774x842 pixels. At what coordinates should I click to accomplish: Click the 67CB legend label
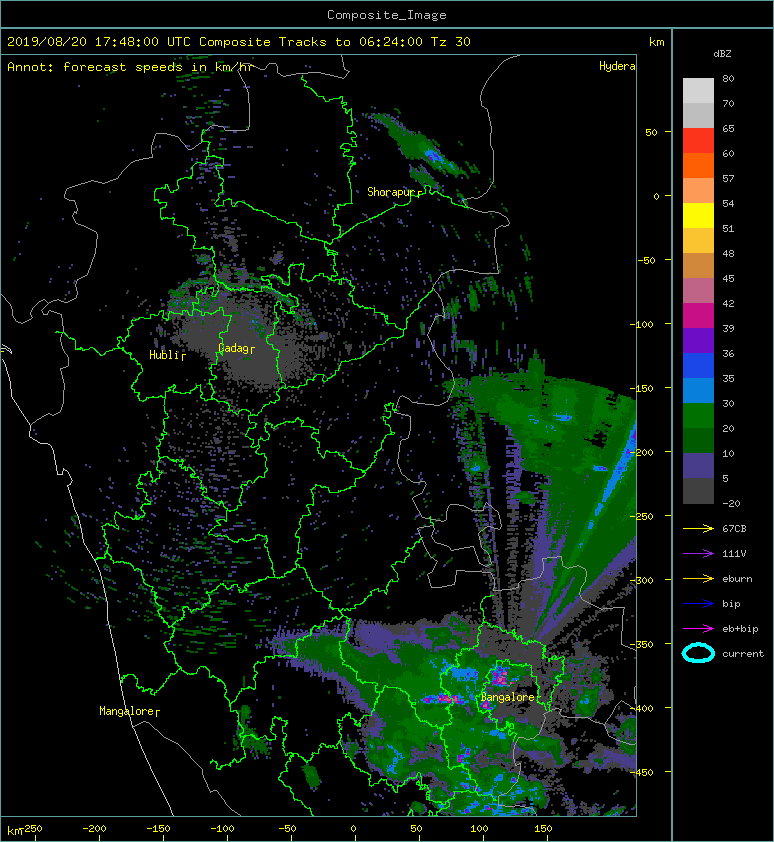734,528
